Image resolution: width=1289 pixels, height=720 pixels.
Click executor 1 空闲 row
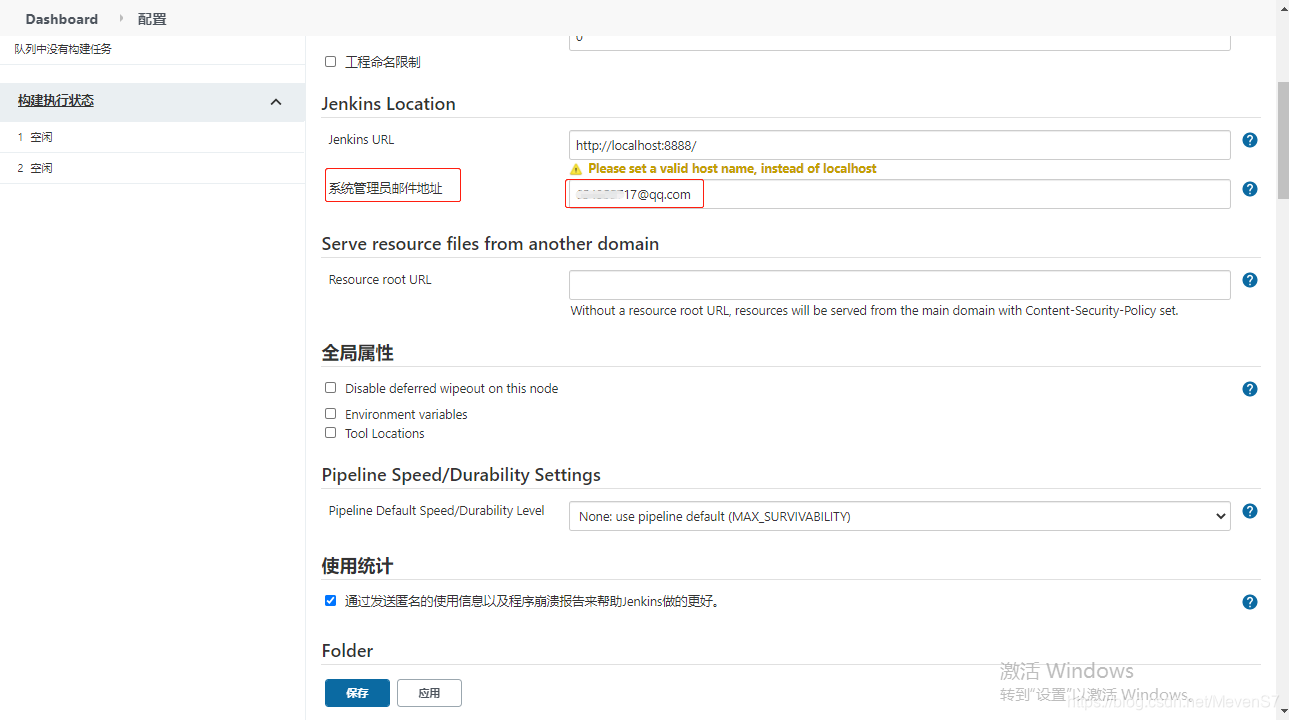(x=152, y=137)
